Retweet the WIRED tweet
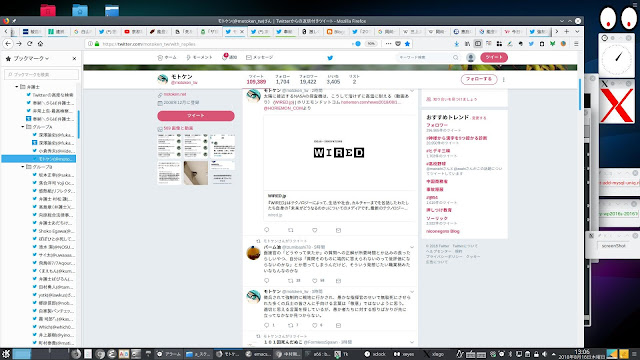The height and width of the screenshot is (360, 640). (291, 230)
